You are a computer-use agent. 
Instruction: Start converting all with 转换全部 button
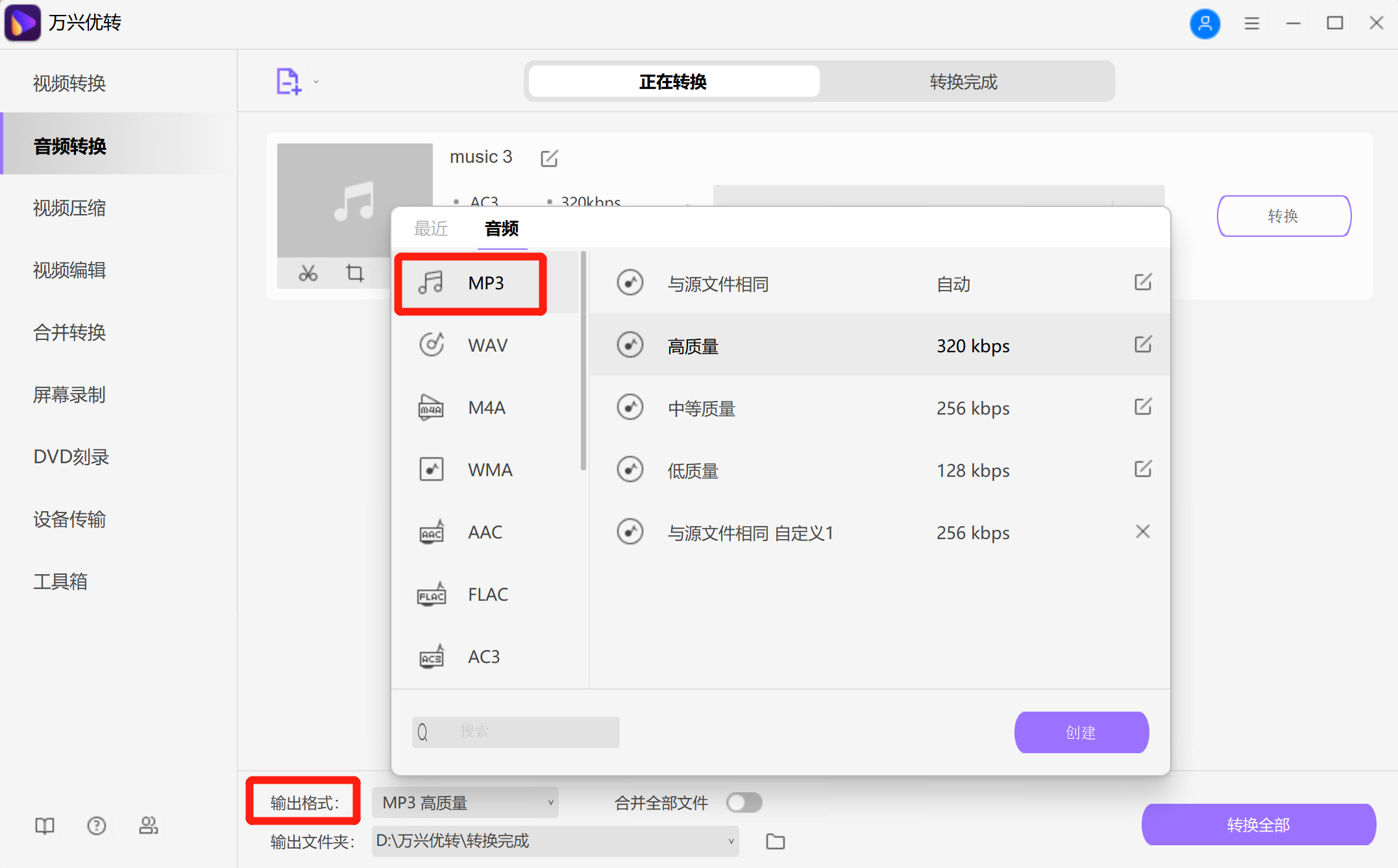(x=1258, y=825)
